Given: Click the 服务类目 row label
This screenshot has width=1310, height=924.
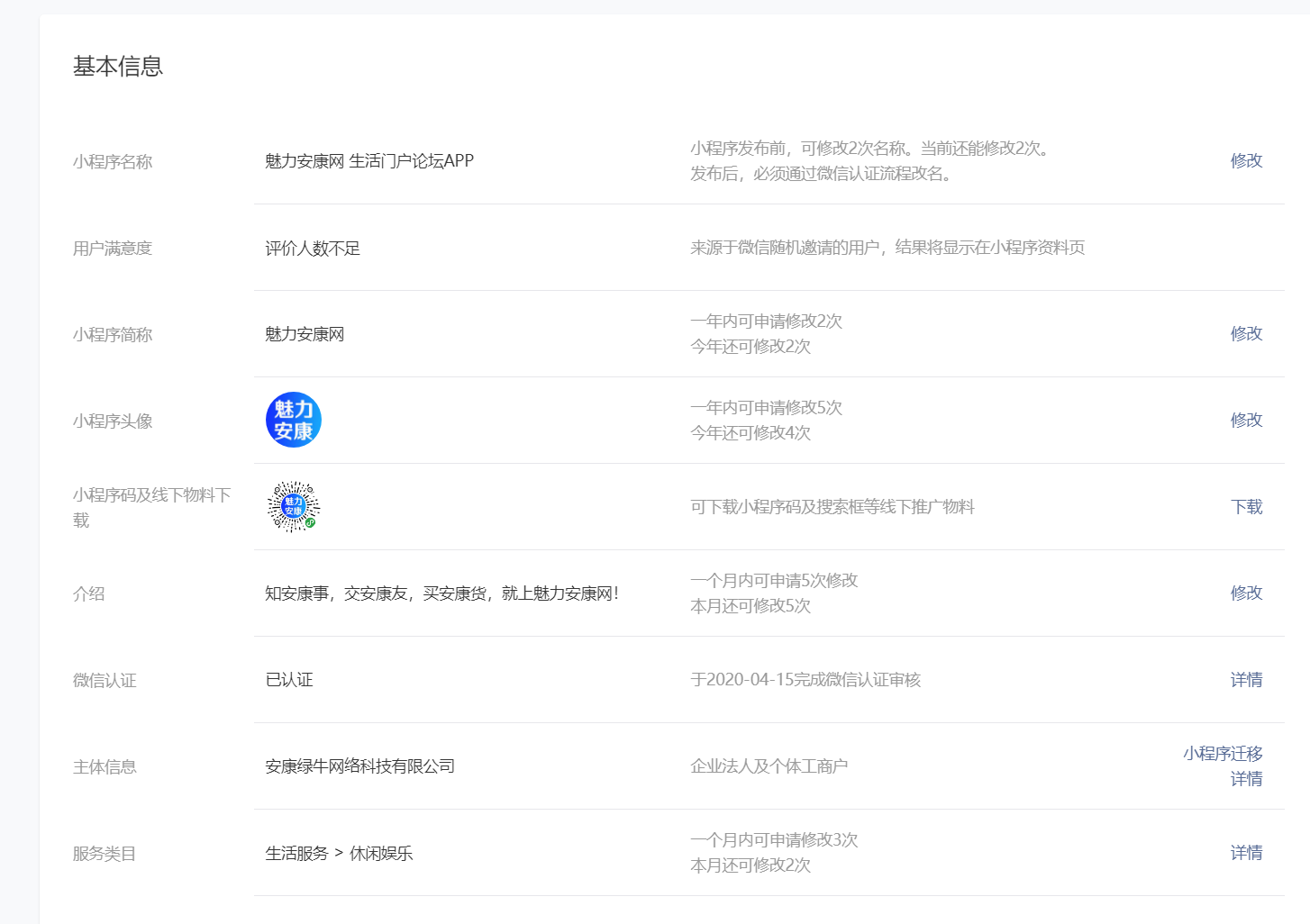Looking at the screenshot, I should point(105,854).
